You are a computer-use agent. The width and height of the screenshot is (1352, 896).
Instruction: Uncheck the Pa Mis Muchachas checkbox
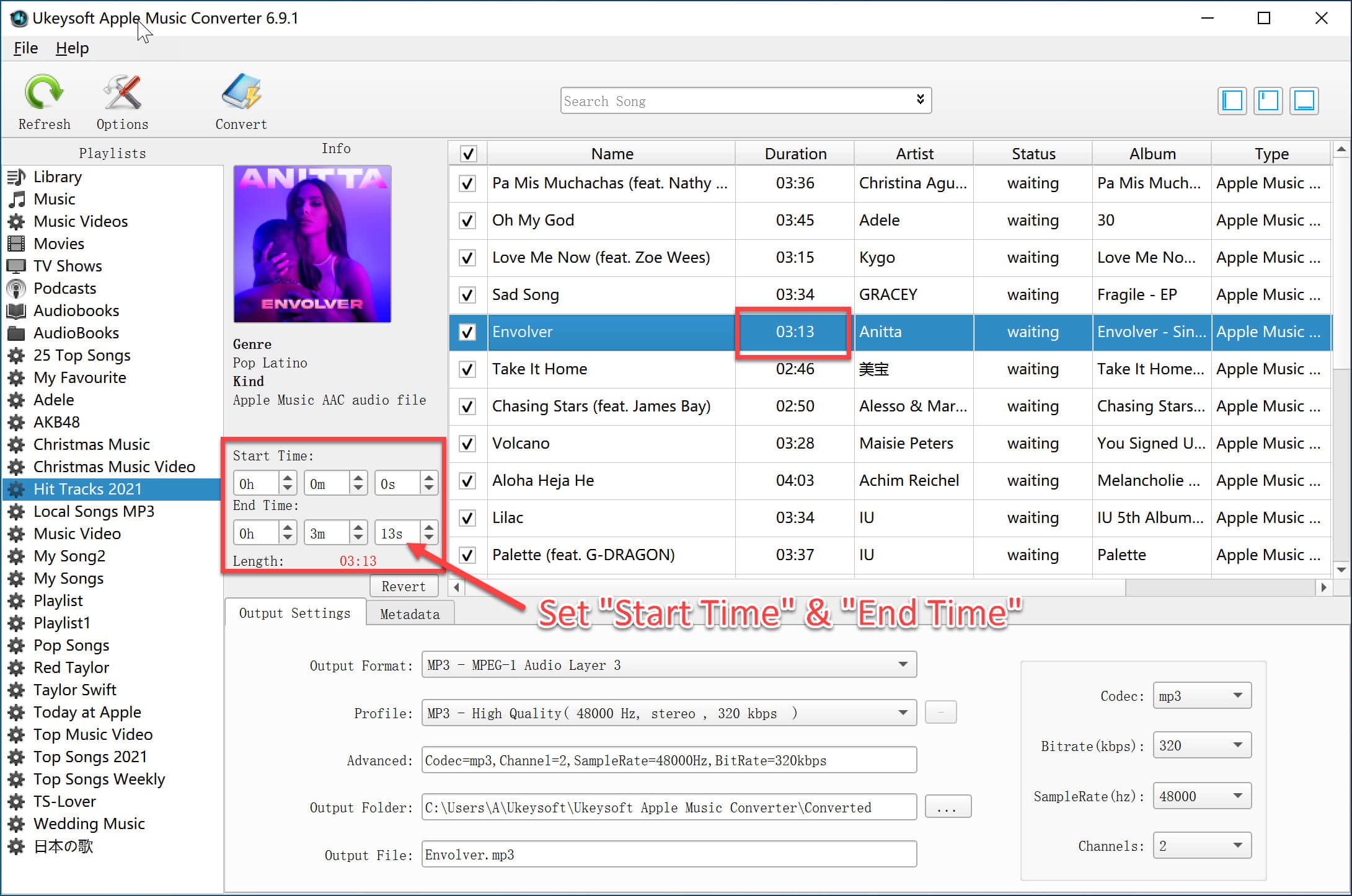click(x=466, y=184)
